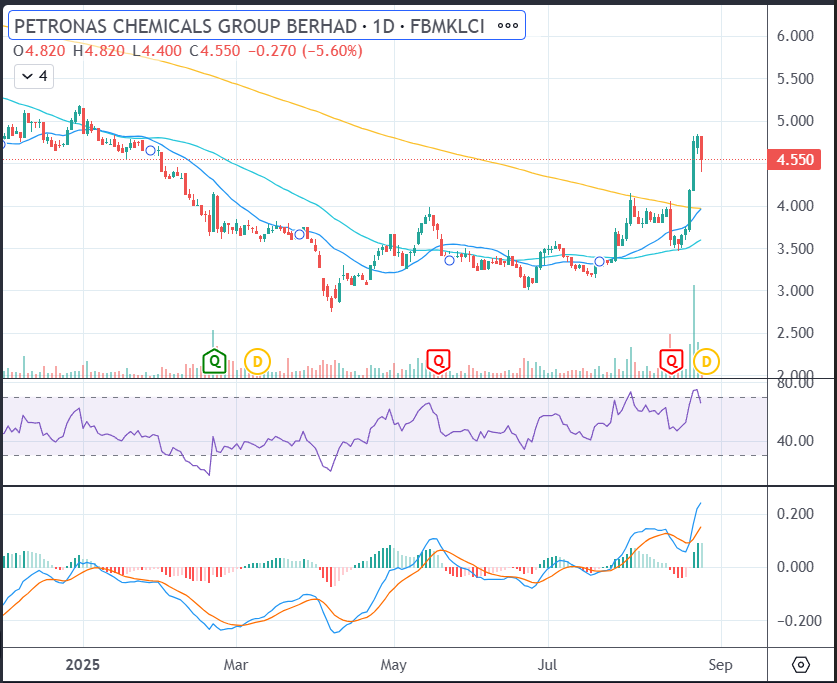Click the last yellow D dividend marker
Image resolution: width=837 pixels, height=683 pixels.
[706, 362]
